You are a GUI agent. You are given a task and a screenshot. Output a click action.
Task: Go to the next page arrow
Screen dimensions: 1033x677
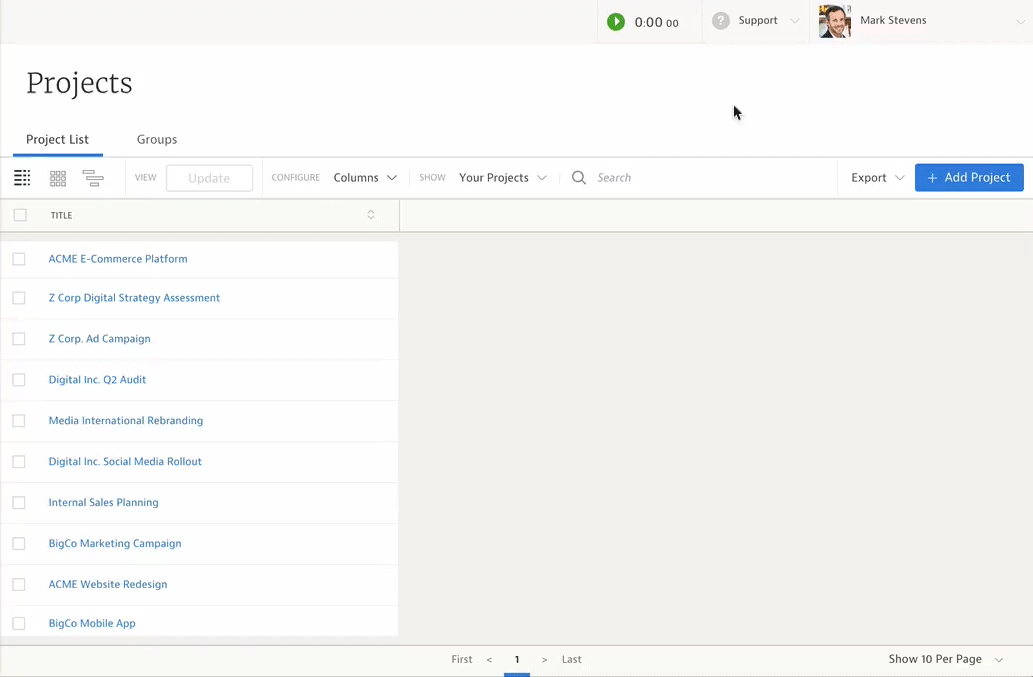(x=544, y=660)
